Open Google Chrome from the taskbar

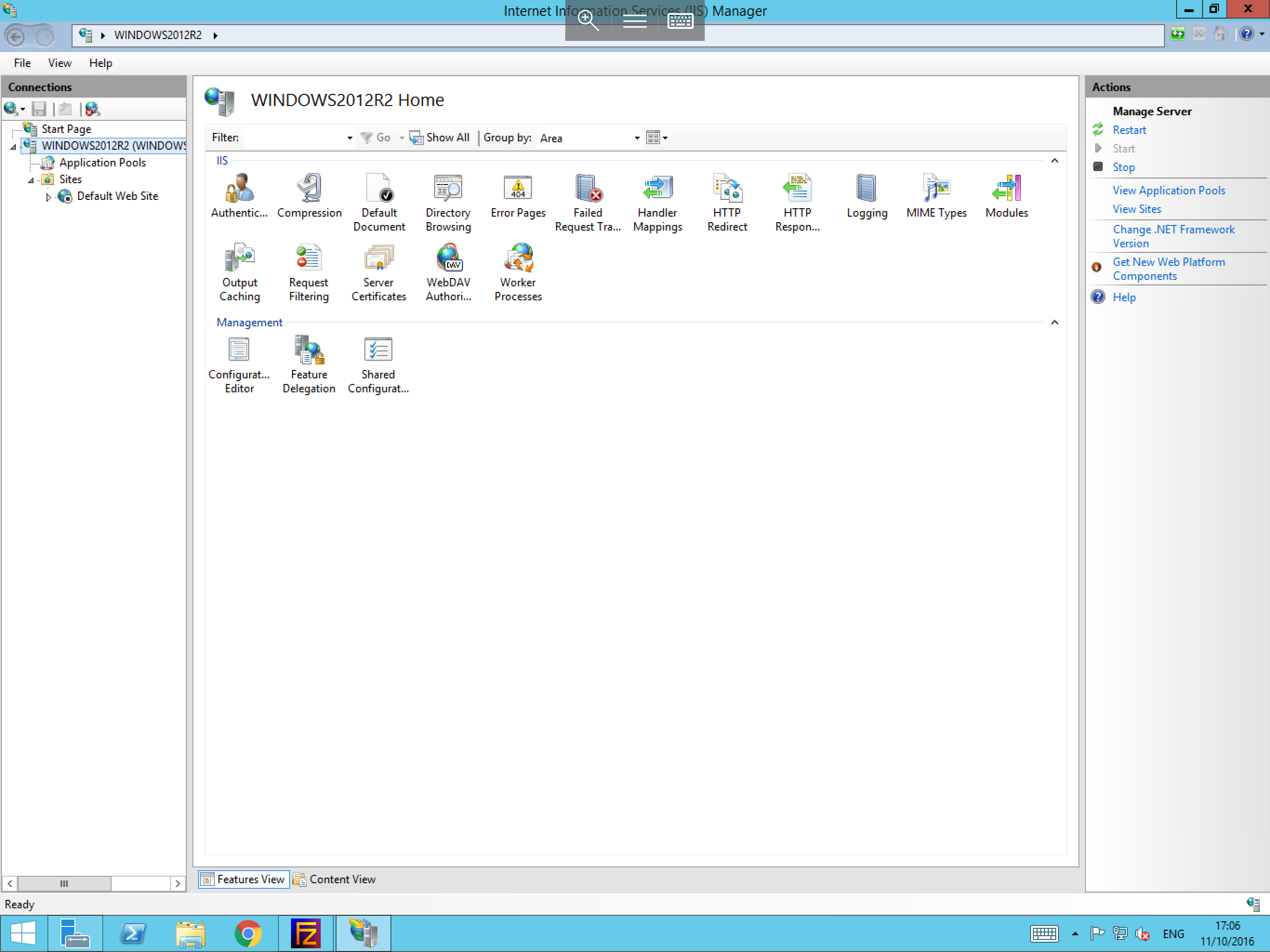point(248,933)
